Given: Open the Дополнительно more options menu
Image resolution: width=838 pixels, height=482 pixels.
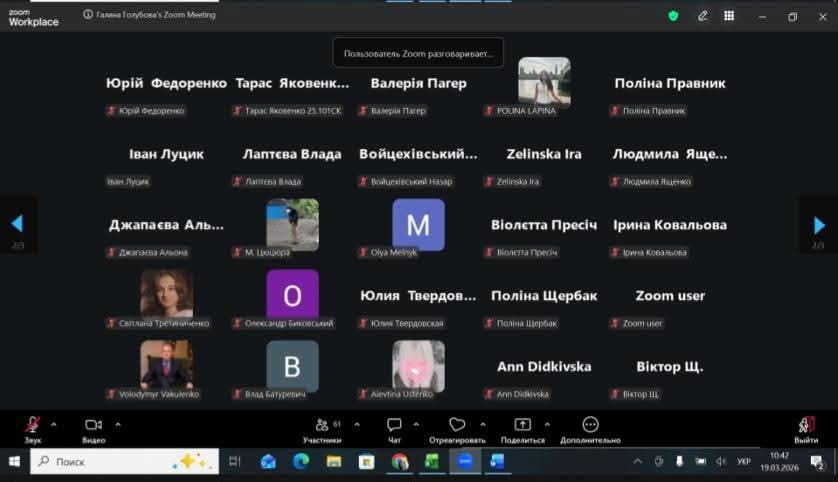Looking at the screenshot, I should 590,425.
